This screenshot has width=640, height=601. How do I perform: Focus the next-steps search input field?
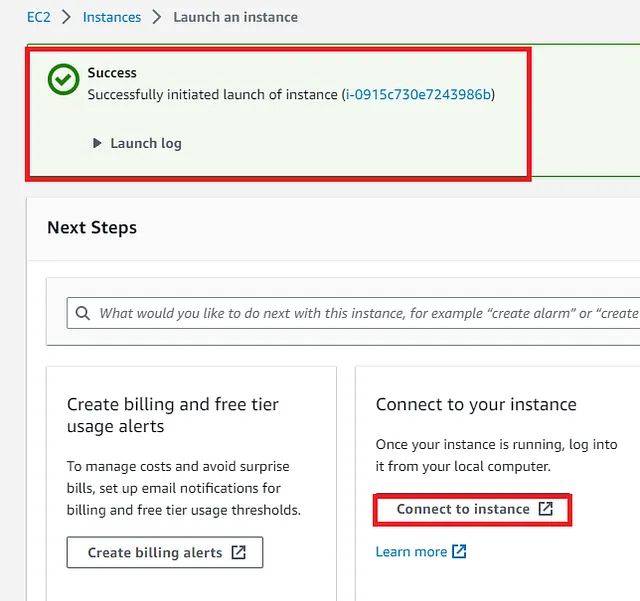click(353, 313)
